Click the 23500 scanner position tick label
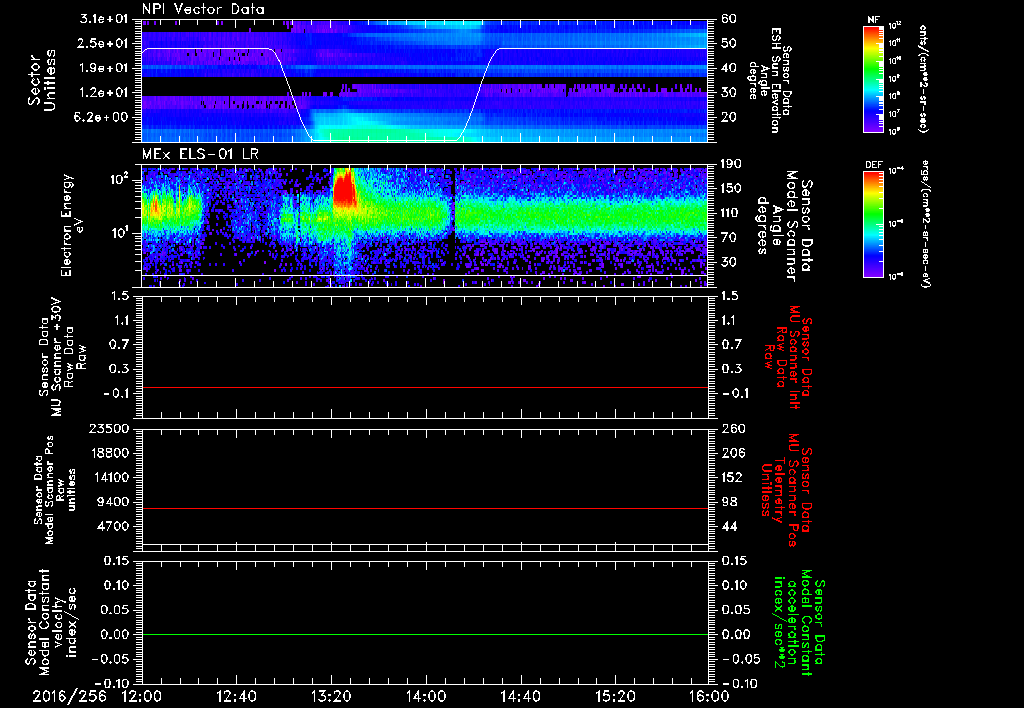 click(x=108, y=428)
